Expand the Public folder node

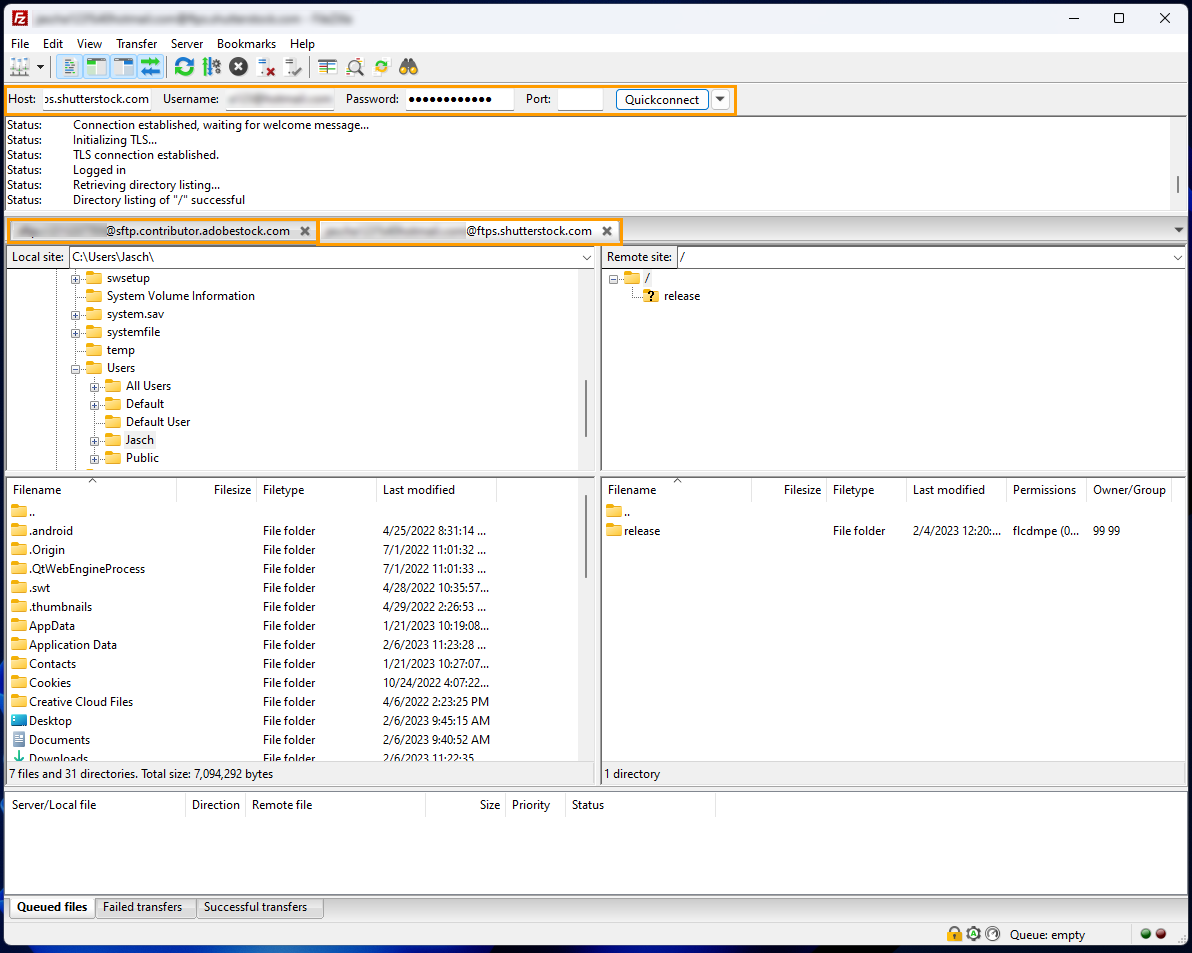click(94, 458)
